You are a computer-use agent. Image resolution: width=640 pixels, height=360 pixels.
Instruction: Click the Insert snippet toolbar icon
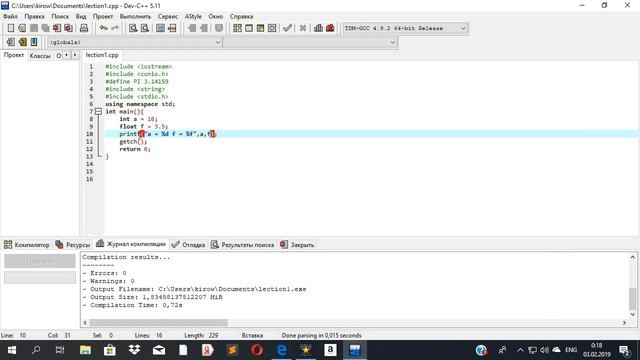pos(11,42)
